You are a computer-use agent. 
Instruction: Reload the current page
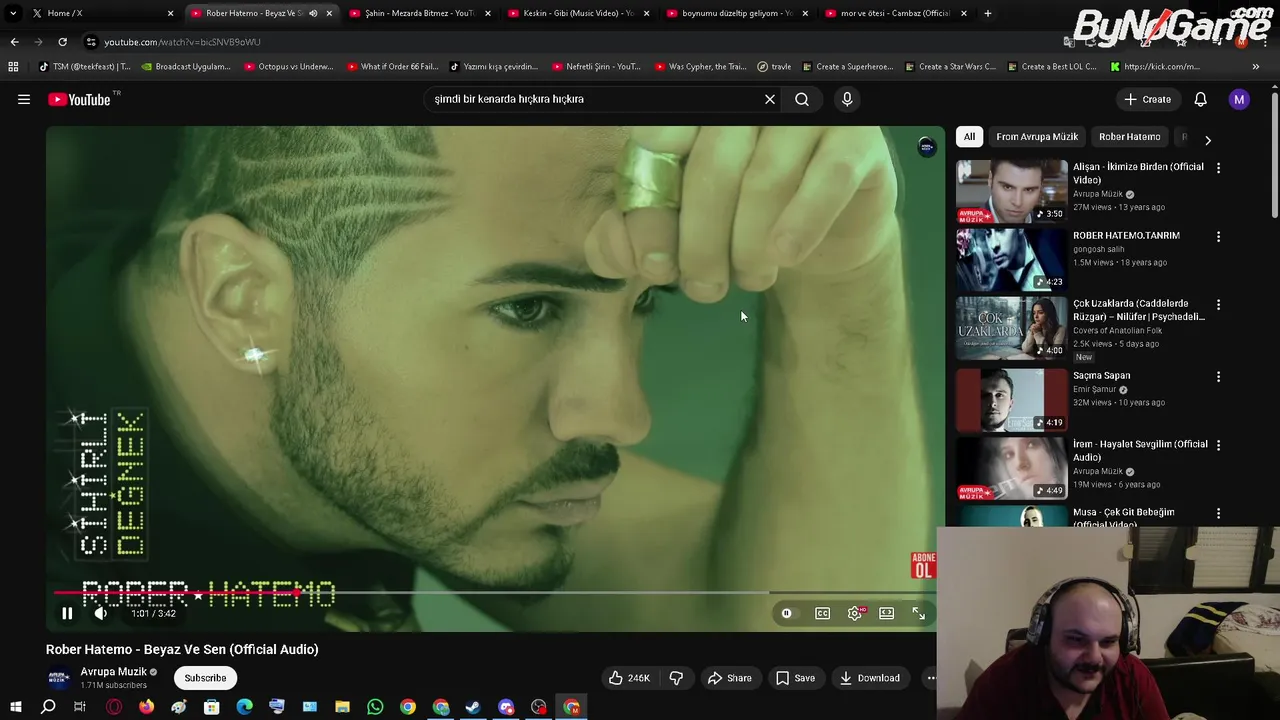tap(62, 42)
